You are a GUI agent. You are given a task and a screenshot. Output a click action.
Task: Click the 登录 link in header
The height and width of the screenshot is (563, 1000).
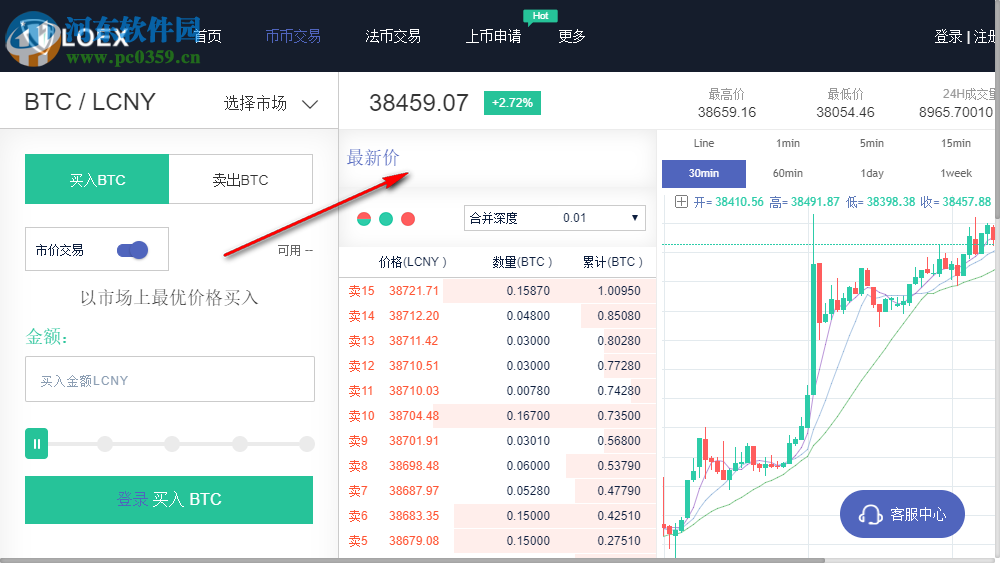948,36
